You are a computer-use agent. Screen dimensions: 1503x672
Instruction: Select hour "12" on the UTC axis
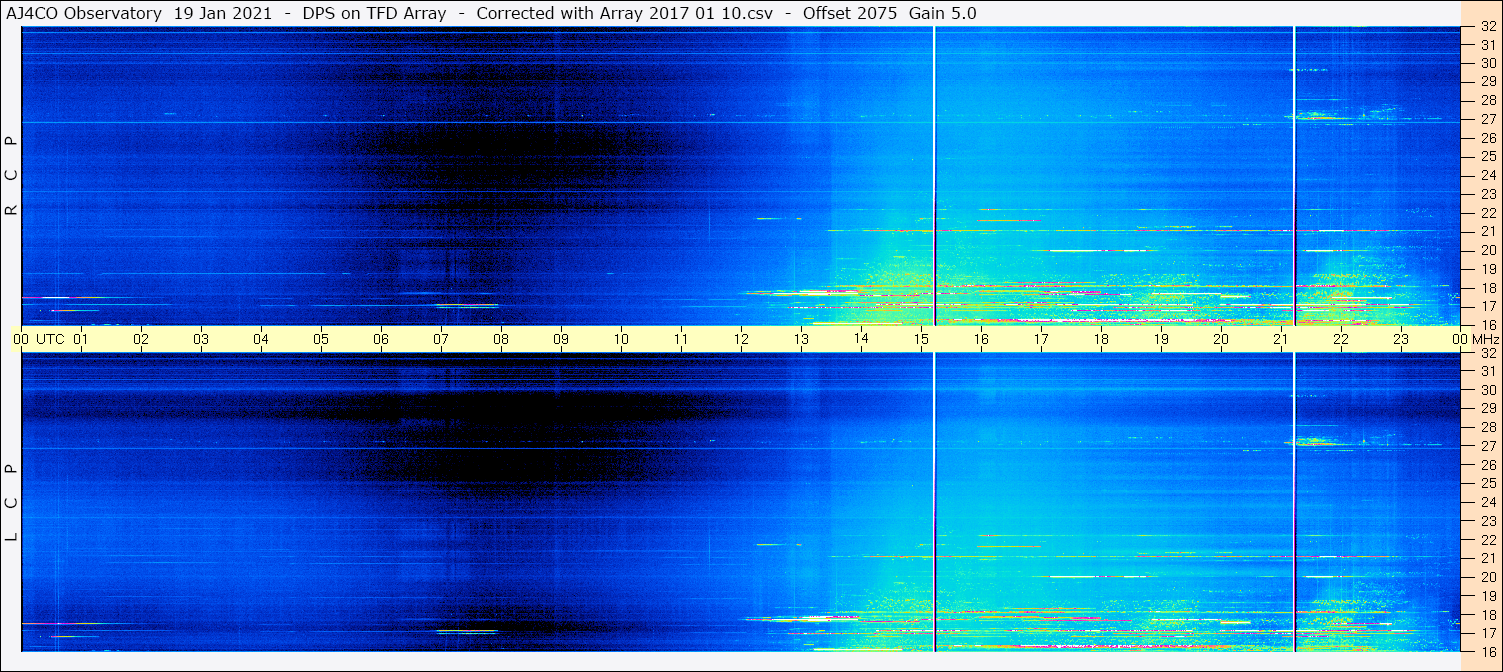(741, 339)
